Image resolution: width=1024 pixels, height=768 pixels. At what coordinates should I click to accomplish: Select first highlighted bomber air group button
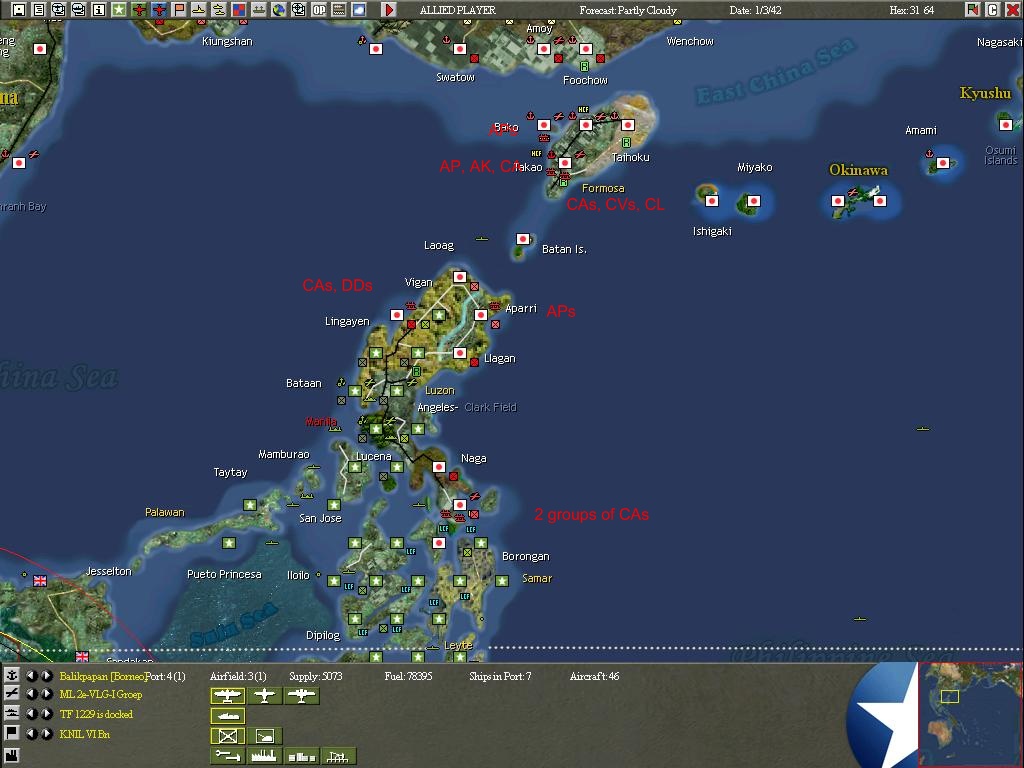tap(227, 696)
